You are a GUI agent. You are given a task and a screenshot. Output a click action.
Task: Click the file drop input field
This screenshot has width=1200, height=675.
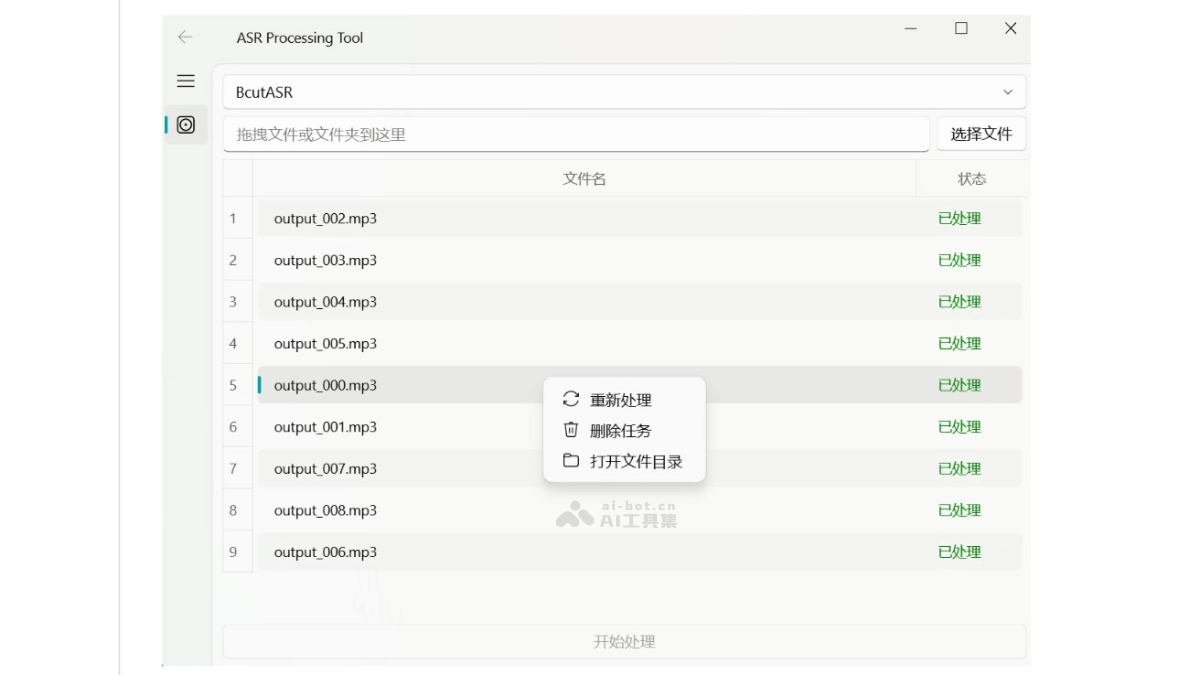point(578,133)
